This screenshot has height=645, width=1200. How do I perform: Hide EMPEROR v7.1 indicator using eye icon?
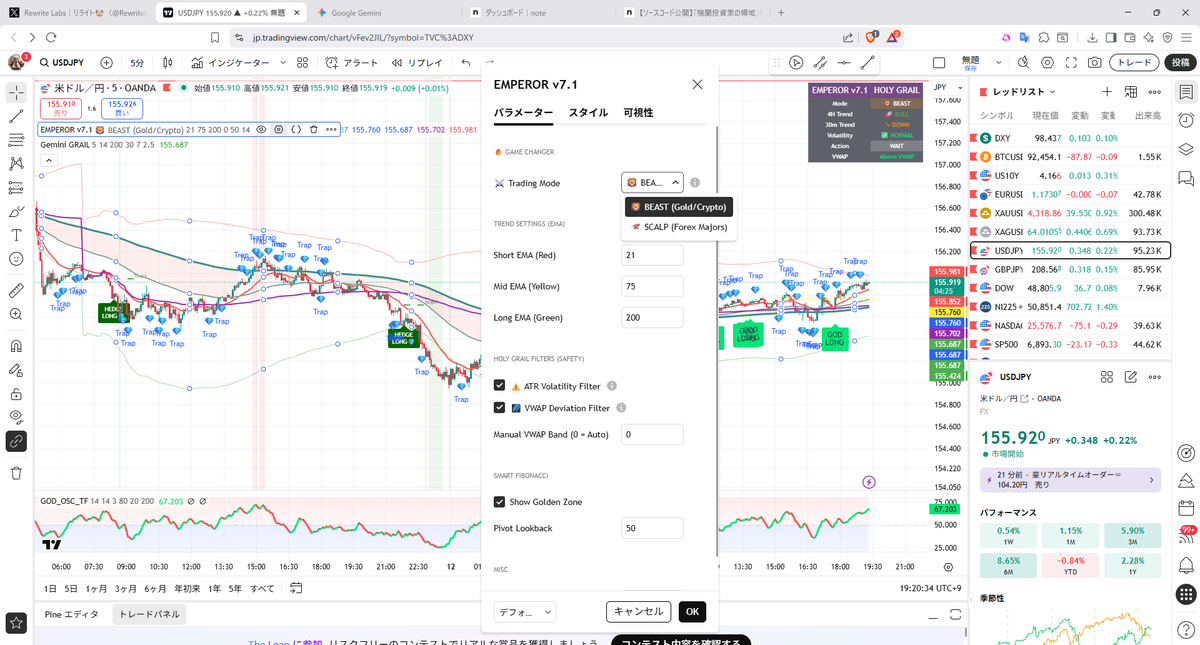[x=261, y=130]
